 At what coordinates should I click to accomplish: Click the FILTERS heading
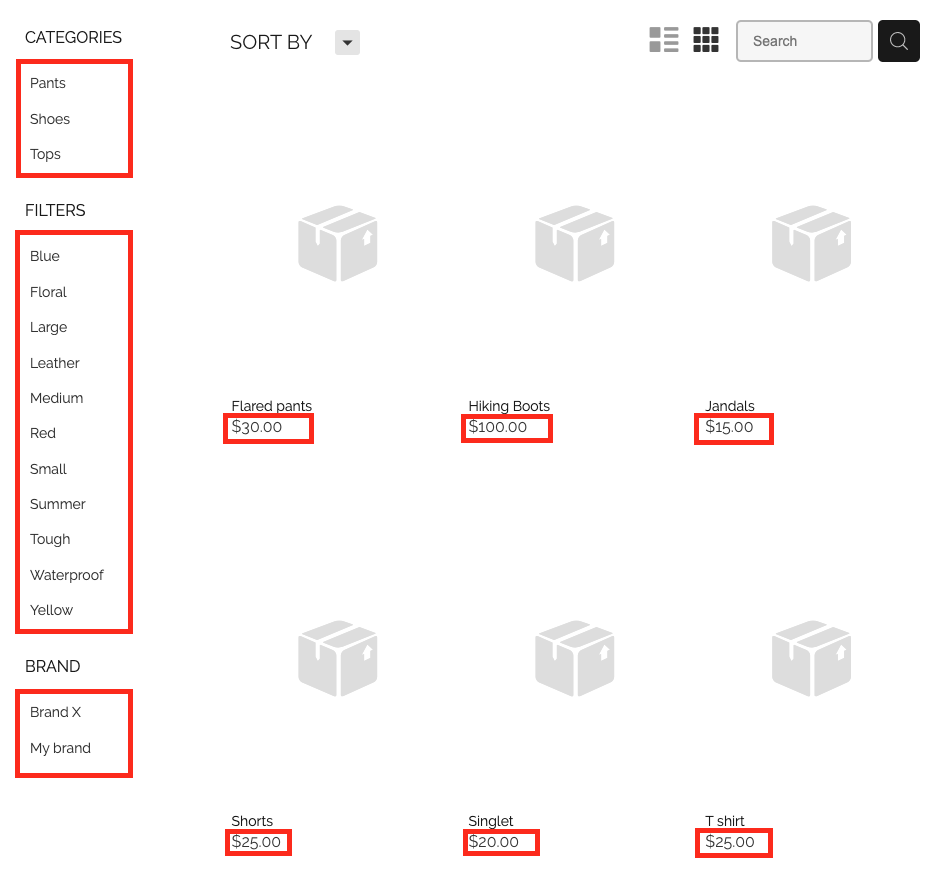[x=55, y=210]
